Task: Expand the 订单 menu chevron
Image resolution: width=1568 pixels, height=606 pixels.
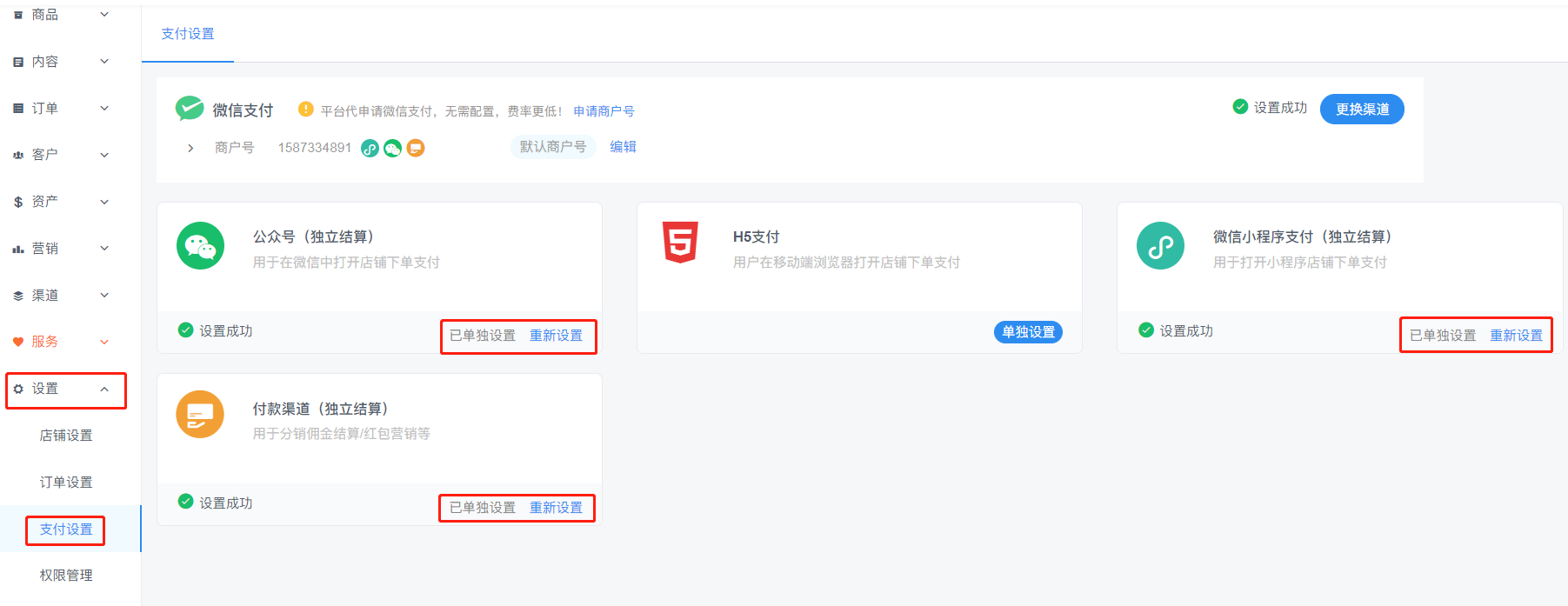Action: pyautogui.click(x=104, y=109)
